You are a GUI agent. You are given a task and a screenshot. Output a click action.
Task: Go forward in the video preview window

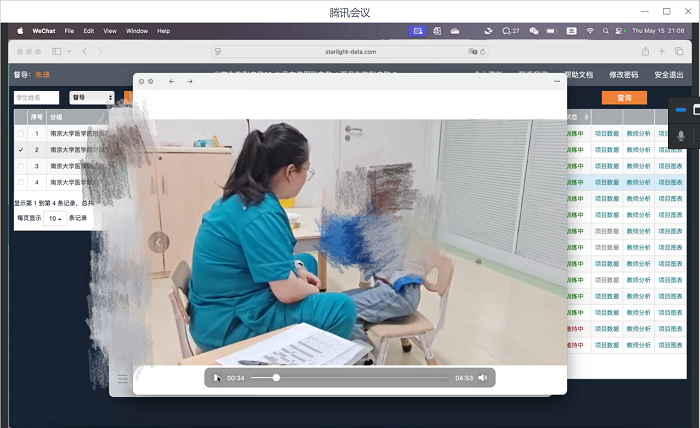[x=190, y=82]
